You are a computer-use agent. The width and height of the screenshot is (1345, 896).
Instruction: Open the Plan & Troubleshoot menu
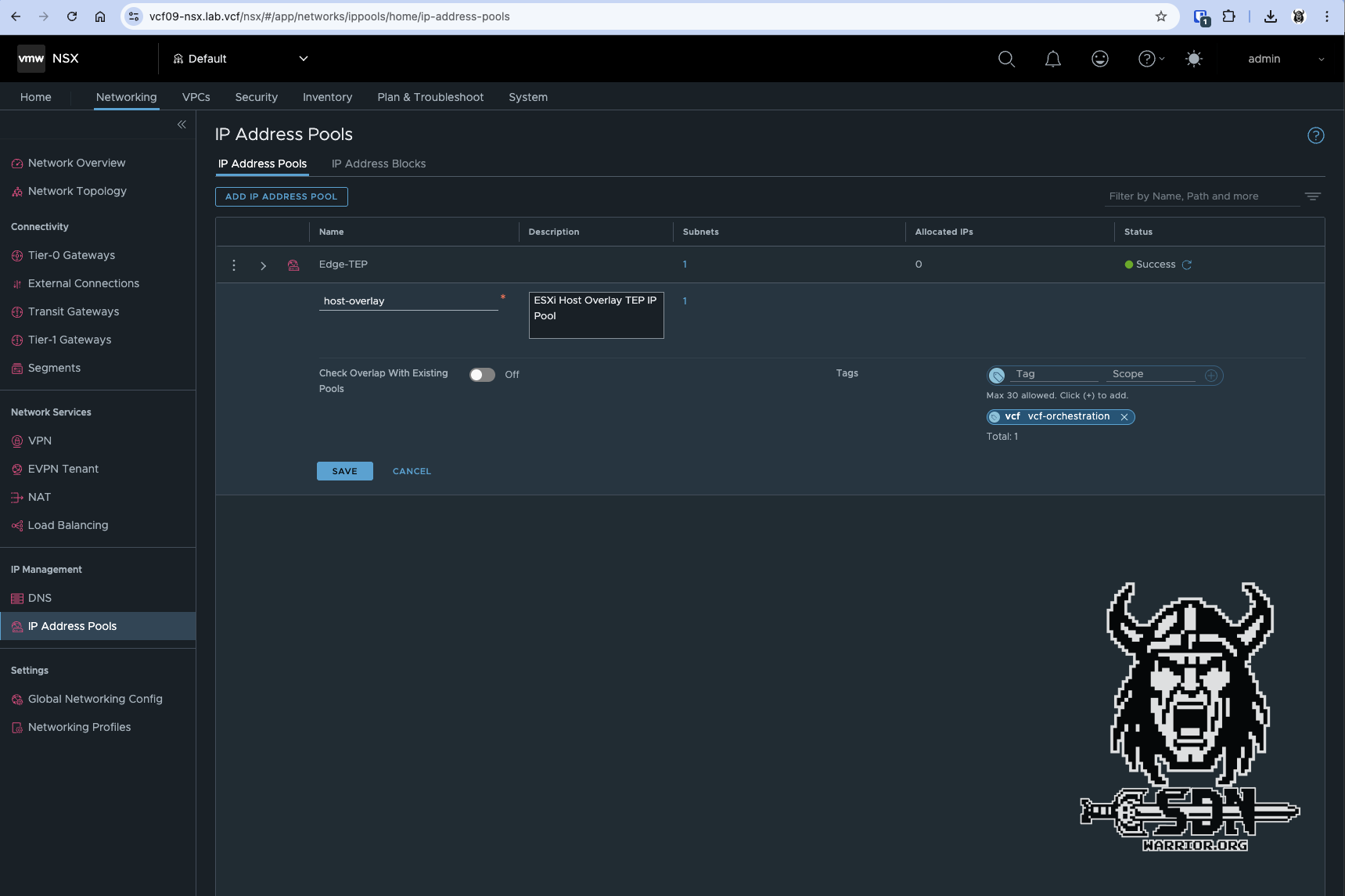click(x=430, y=97)
